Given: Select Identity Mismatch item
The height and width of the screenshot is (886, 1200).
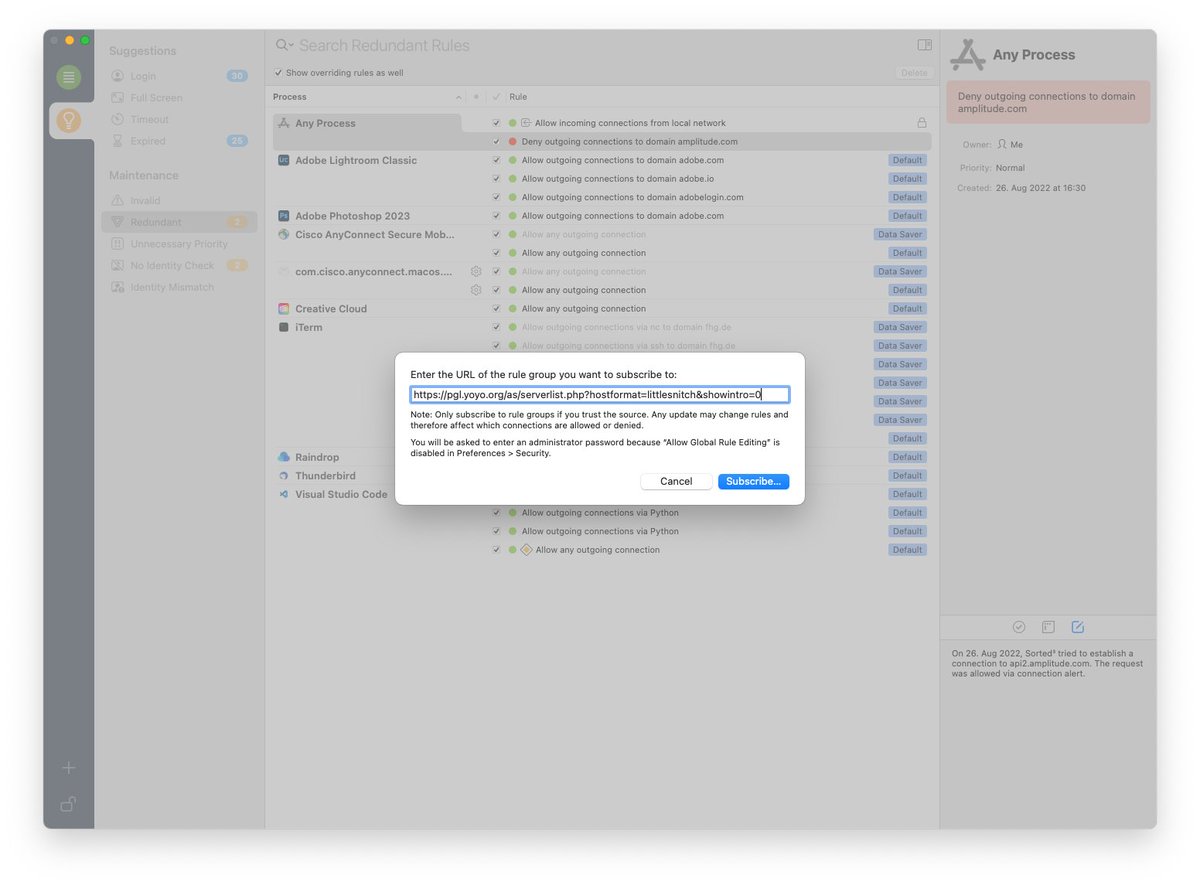Looking at the screenshot, I should [x=179, y=287].
